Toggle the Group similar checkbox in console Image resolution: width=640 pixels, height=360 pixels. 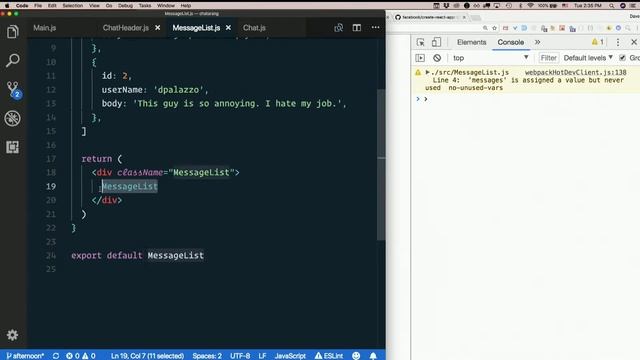point(622,58)
